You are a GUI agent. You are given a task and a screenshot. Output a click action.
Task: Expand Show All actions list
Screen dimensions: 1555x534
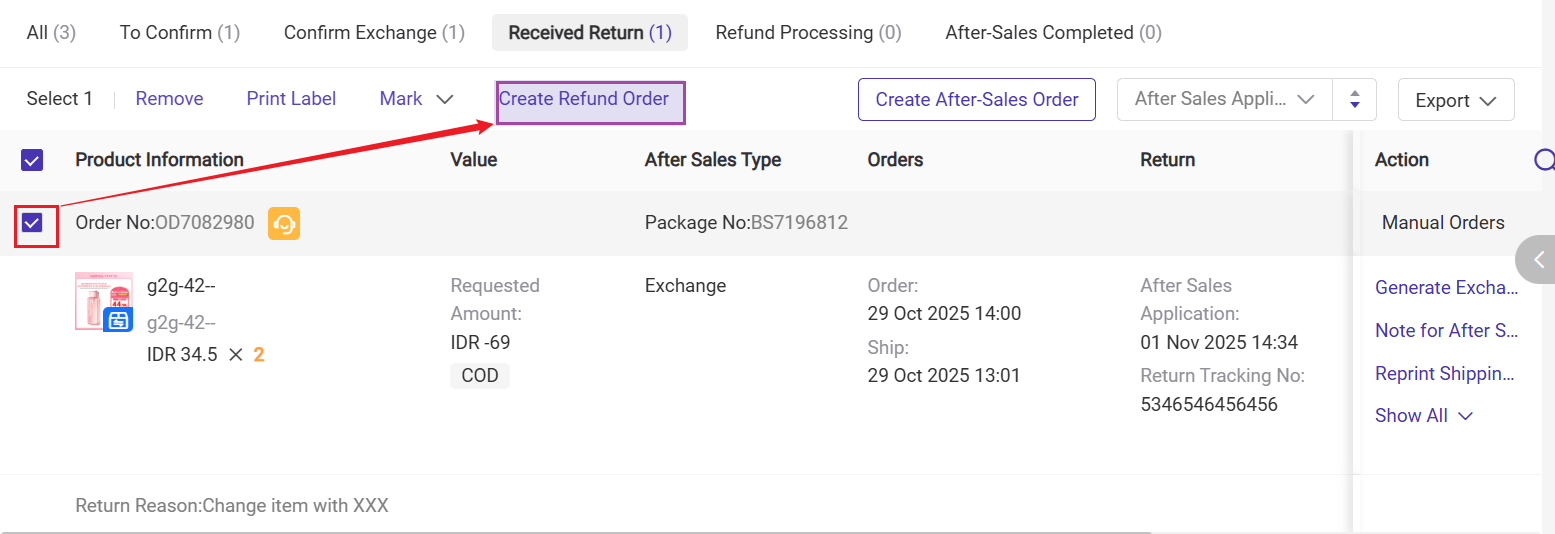pyautogui.click(x=1423, y=416)
